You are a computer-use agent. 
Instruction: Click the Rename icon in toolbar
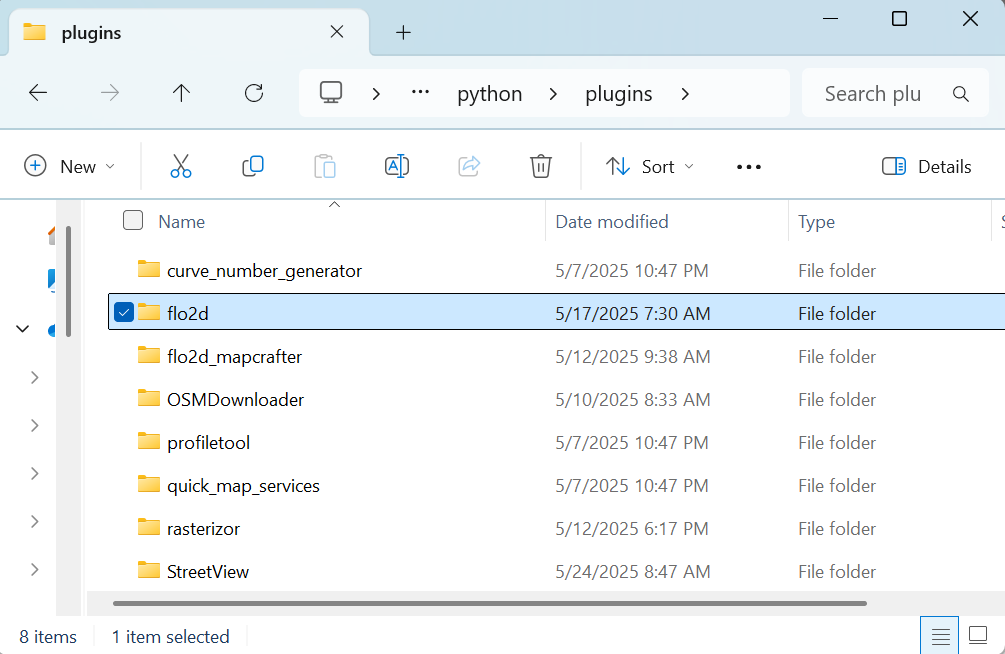point(397,166)
